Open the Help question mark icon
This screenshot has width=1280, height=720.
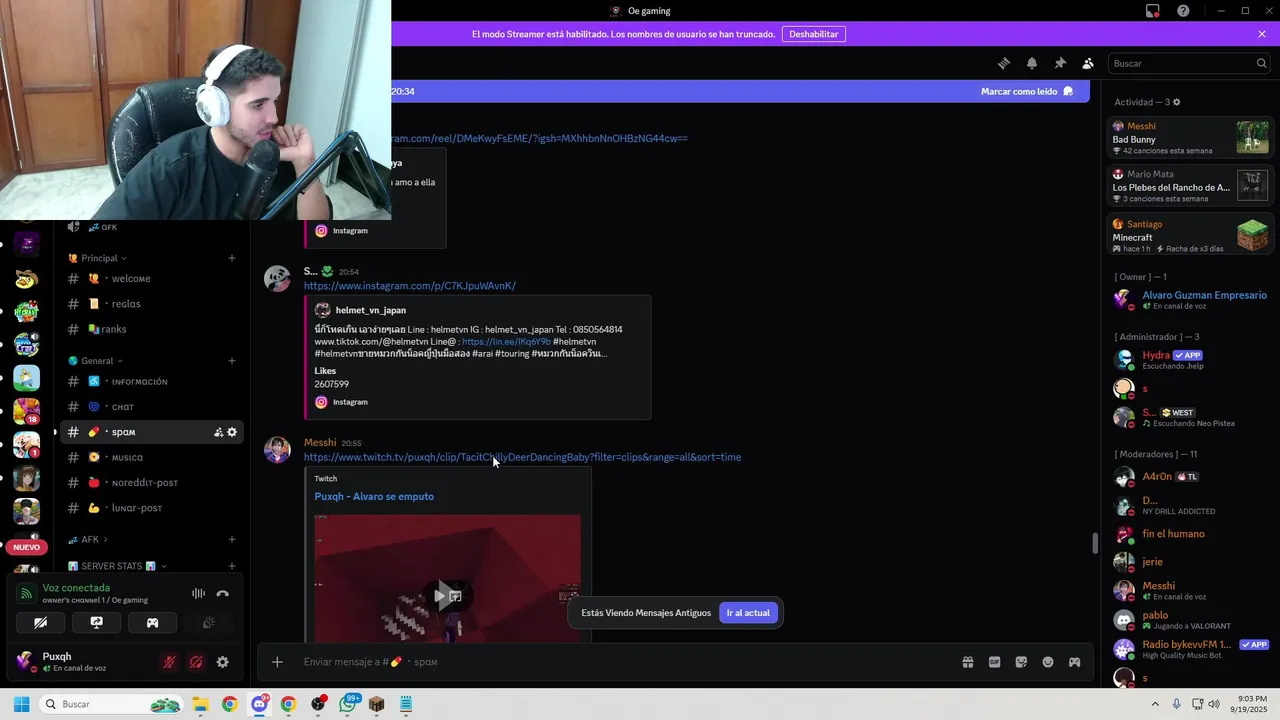click(1183, 11)
